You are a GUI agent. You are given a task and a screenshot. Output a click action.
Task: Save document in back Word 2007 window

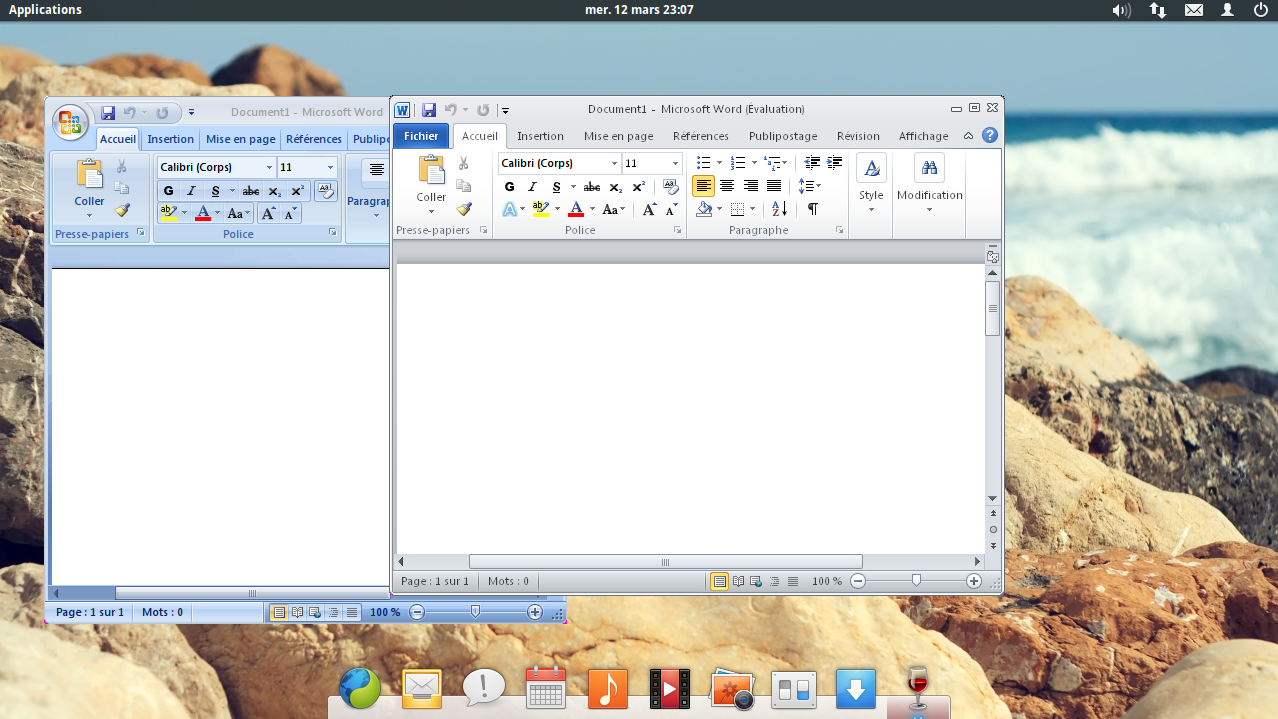coord(108,113)
